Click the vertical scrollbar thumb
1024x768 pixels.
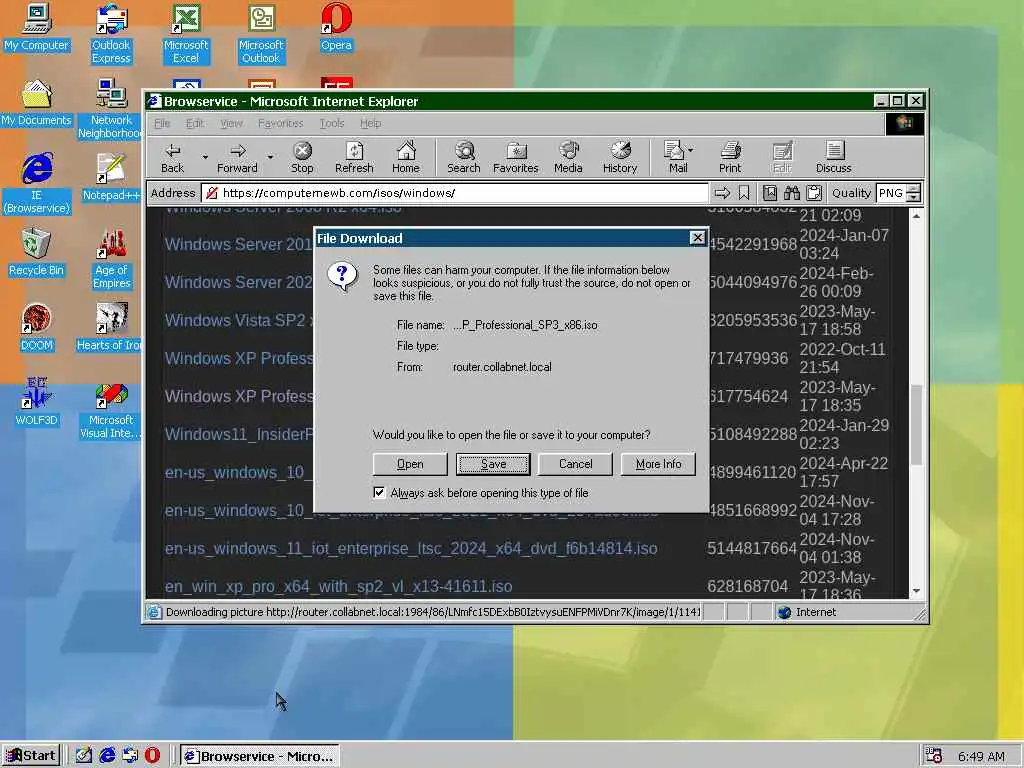click(x=916, y=424)
